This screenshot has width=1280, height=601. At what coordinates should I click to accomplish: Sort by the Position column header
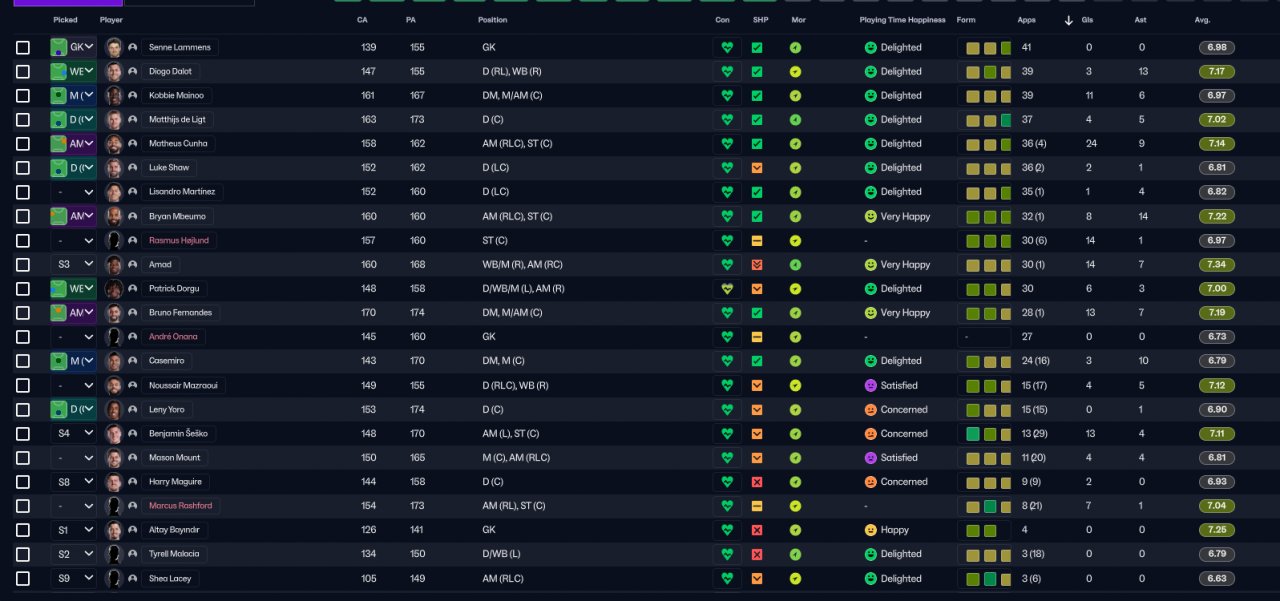[492, 20]
